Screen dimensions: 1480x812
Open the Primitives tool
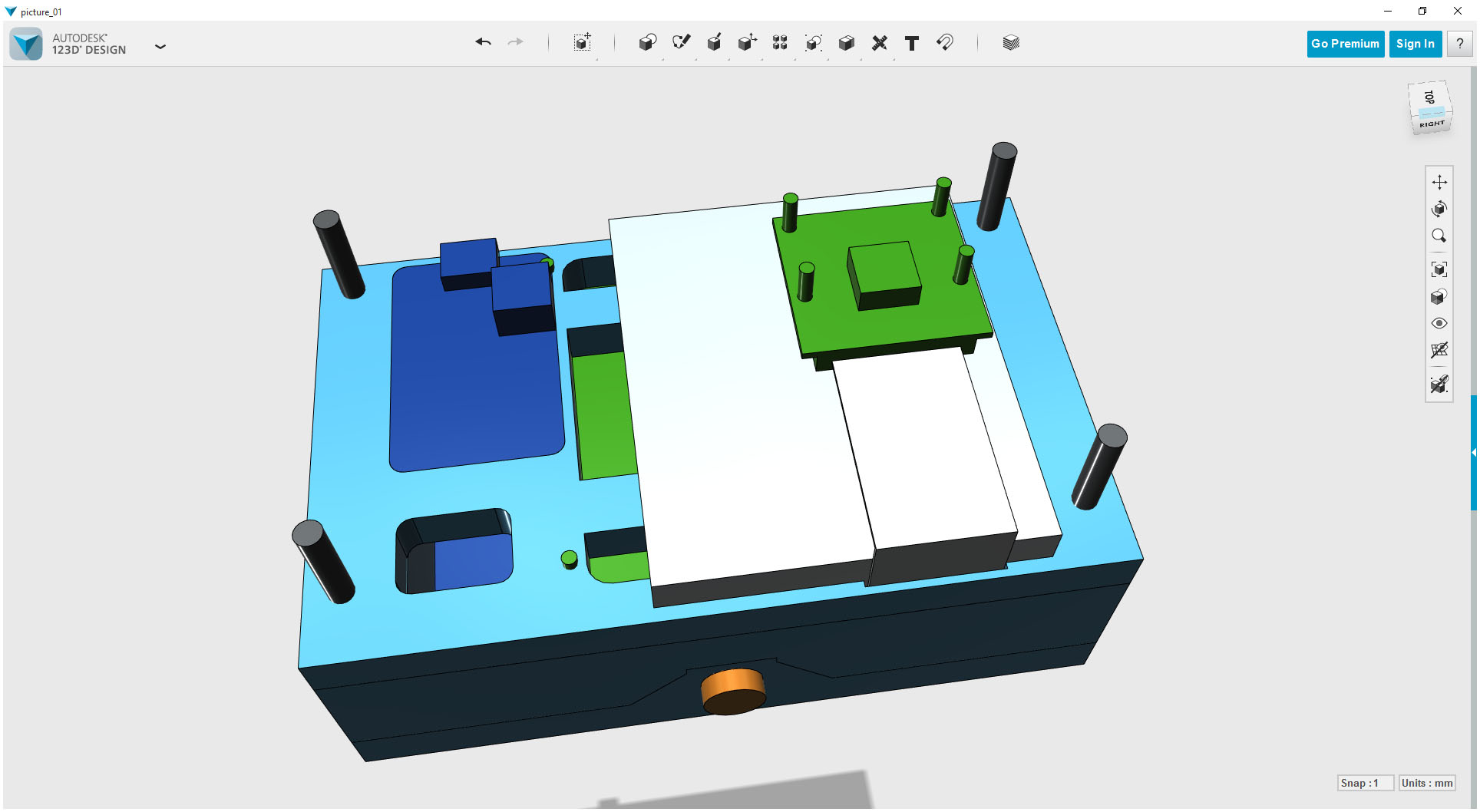(647, 43)
